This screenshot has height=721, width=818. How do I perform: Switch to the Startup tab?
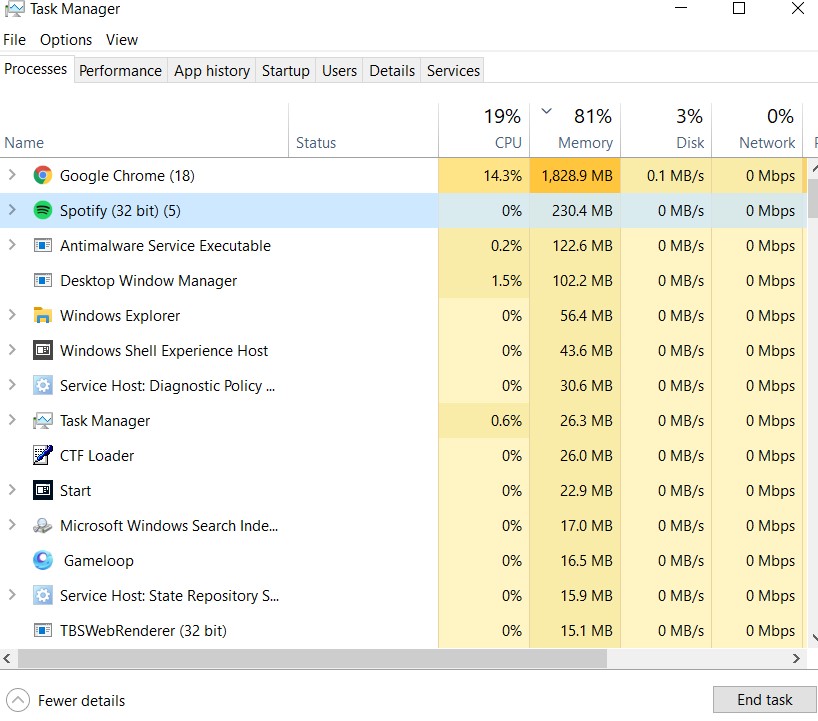[285, 70]
